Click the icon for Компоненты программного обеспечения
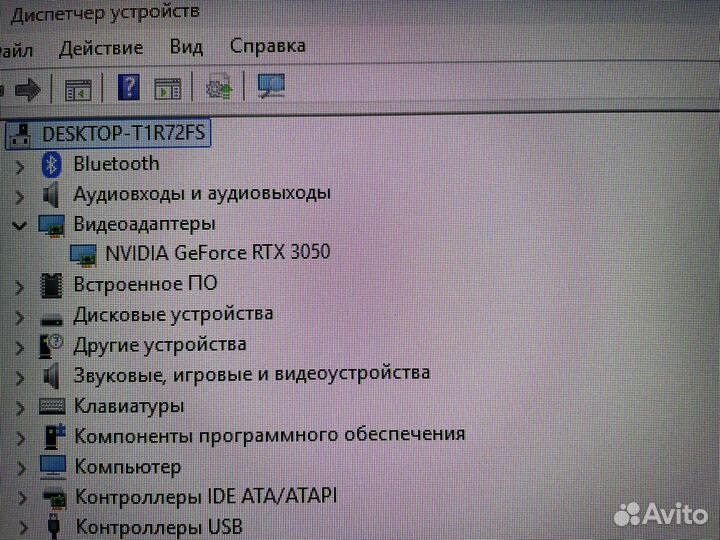This screenshot has width=720, height=540. [x=55, y=436]
